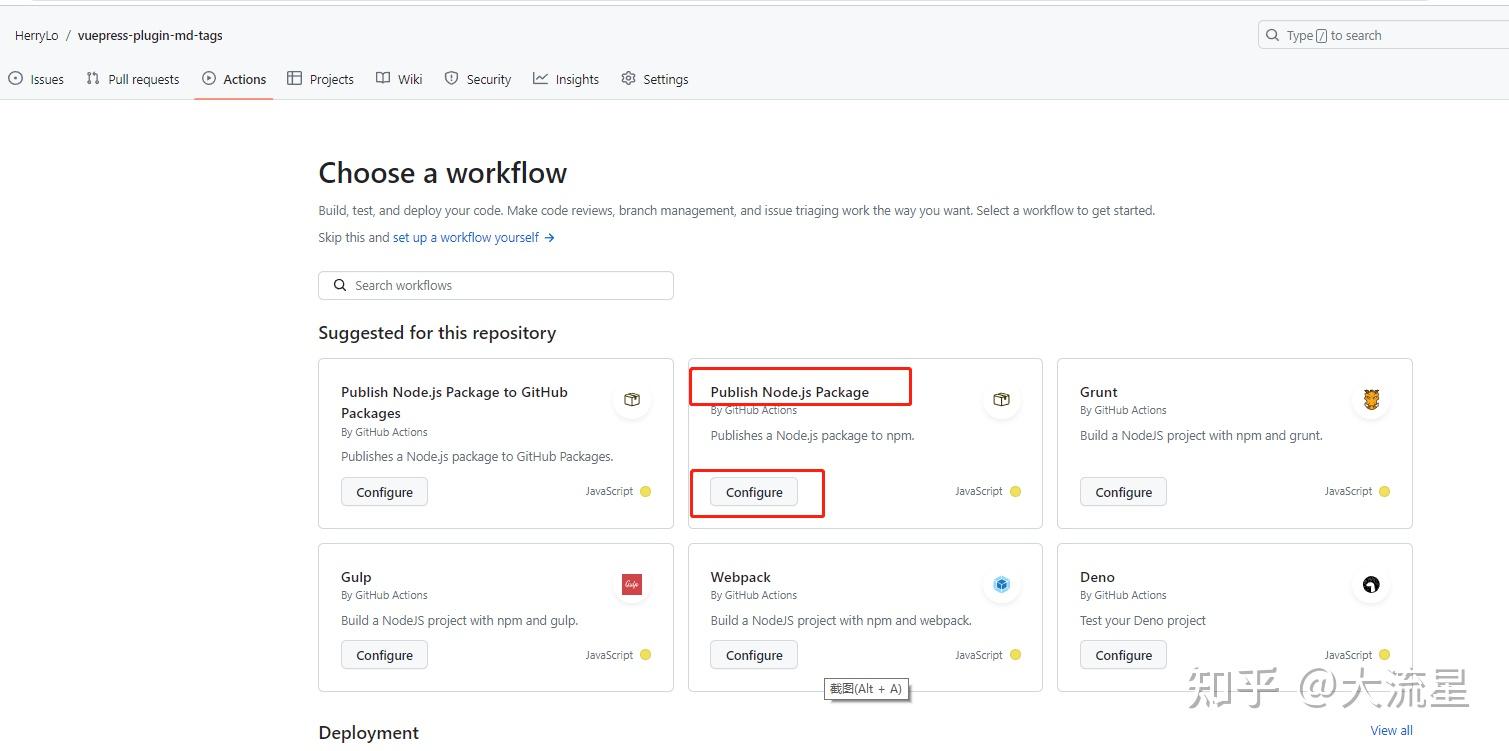Open the Projects tab
Viewport: 1509px width, 751px height.
click(320, 78)
